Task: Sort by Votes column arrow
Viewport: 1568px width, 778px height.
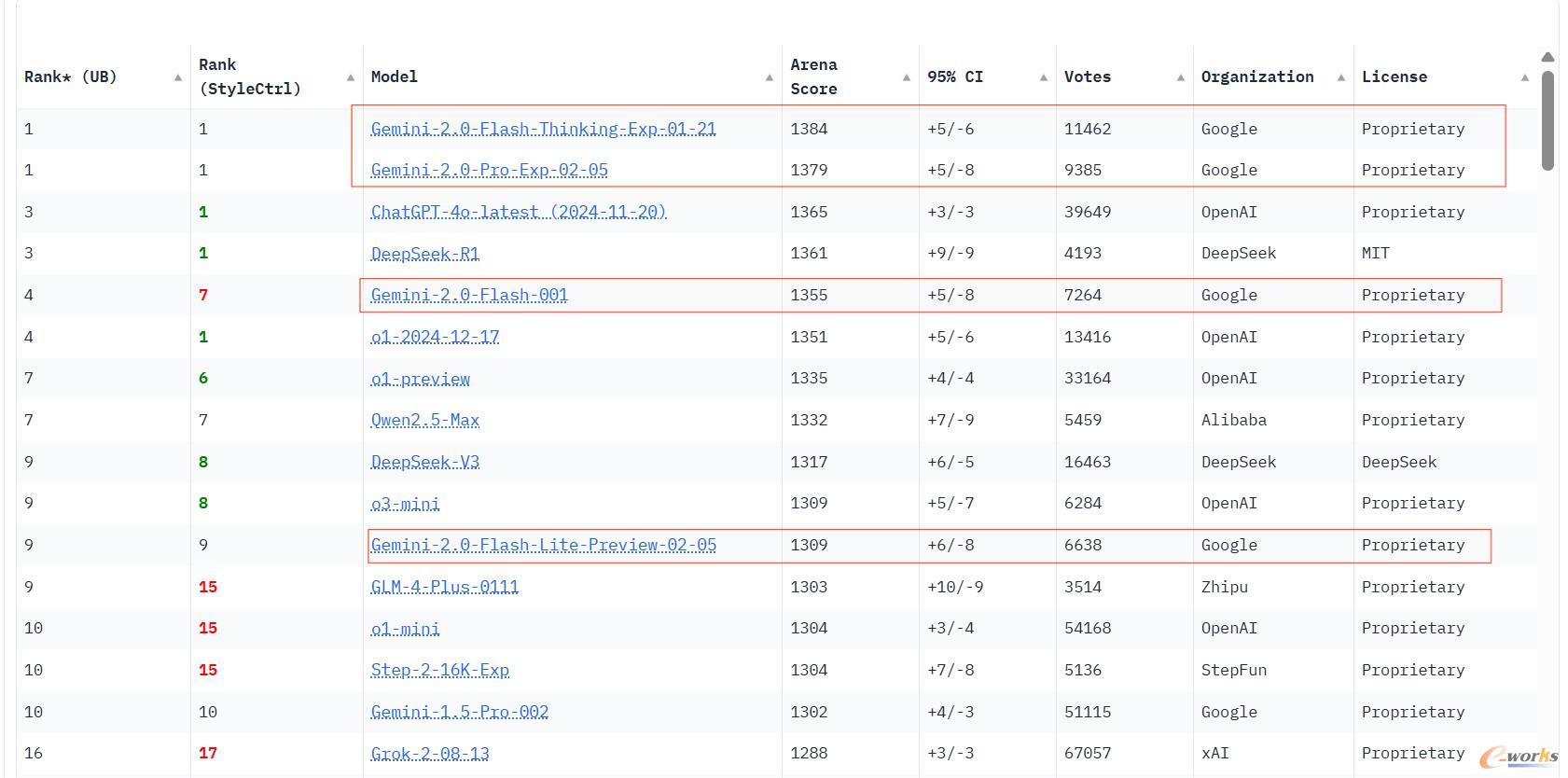Action: (x=1181, y=77)
